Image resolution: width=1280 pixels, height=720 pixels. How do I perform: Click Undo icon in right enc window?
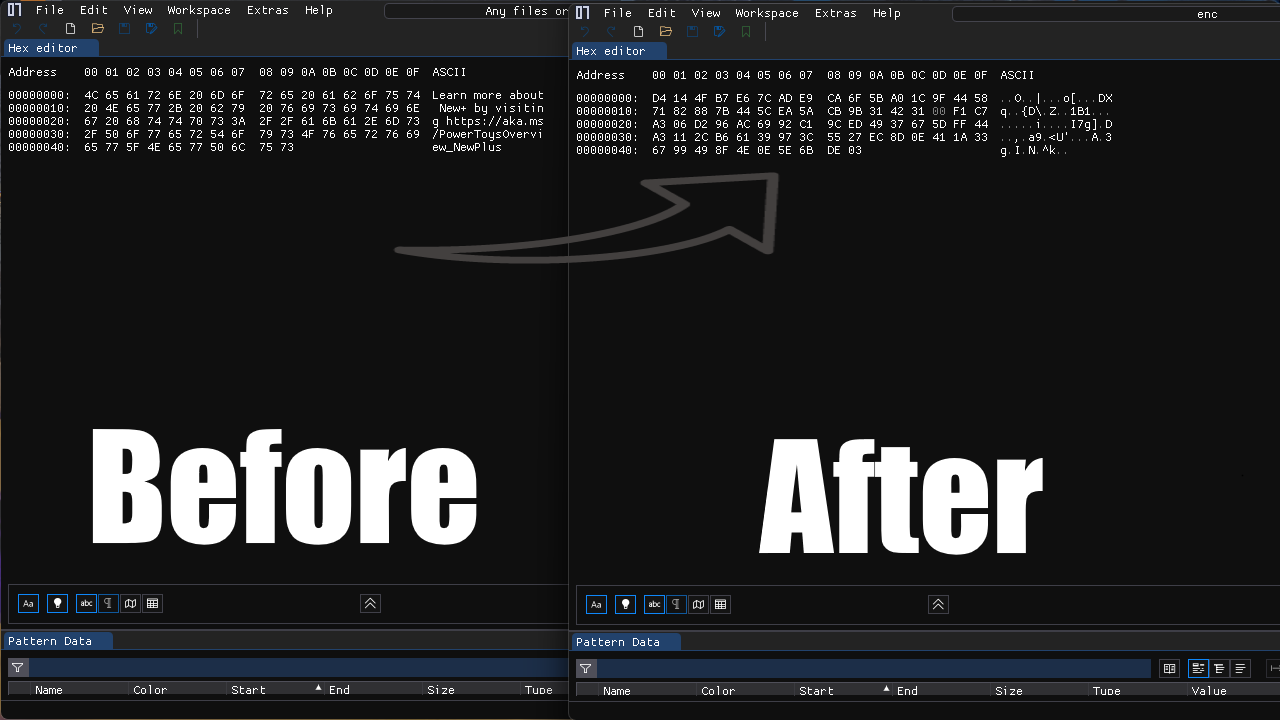point(585,32)
